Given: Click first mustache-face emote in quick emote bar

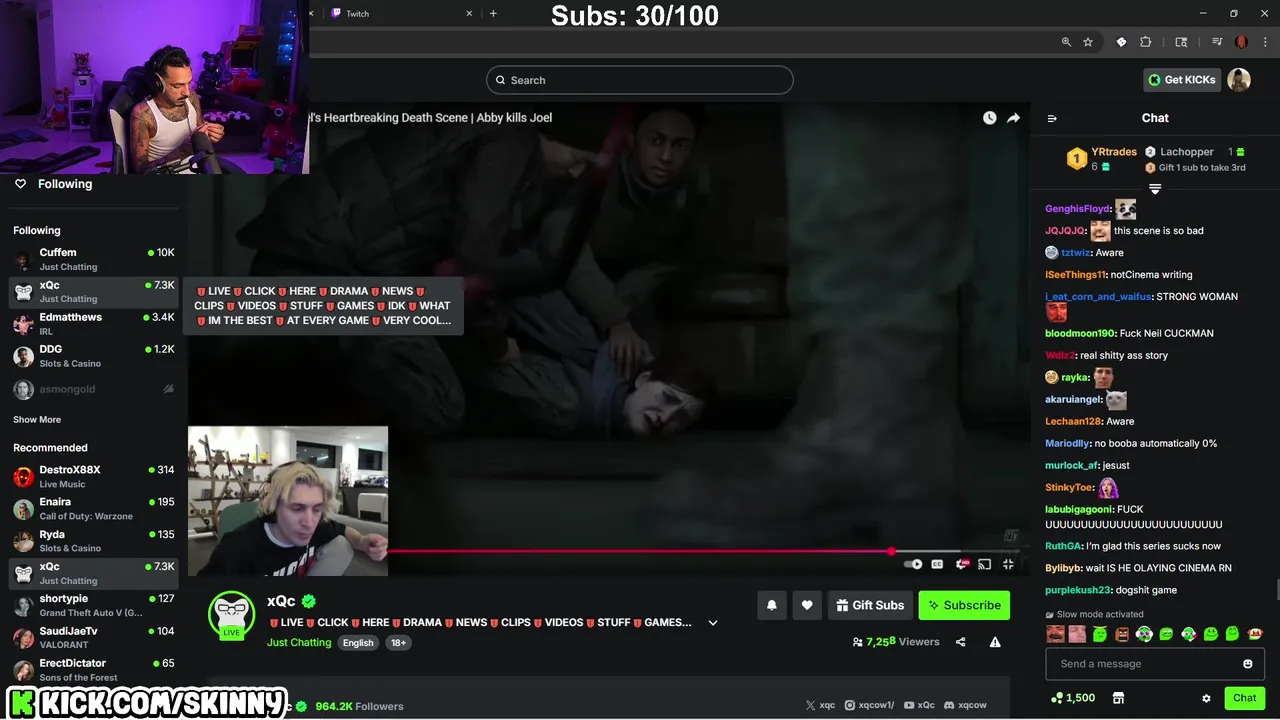Looking at the screenshot, I should tap(1055, 634).
